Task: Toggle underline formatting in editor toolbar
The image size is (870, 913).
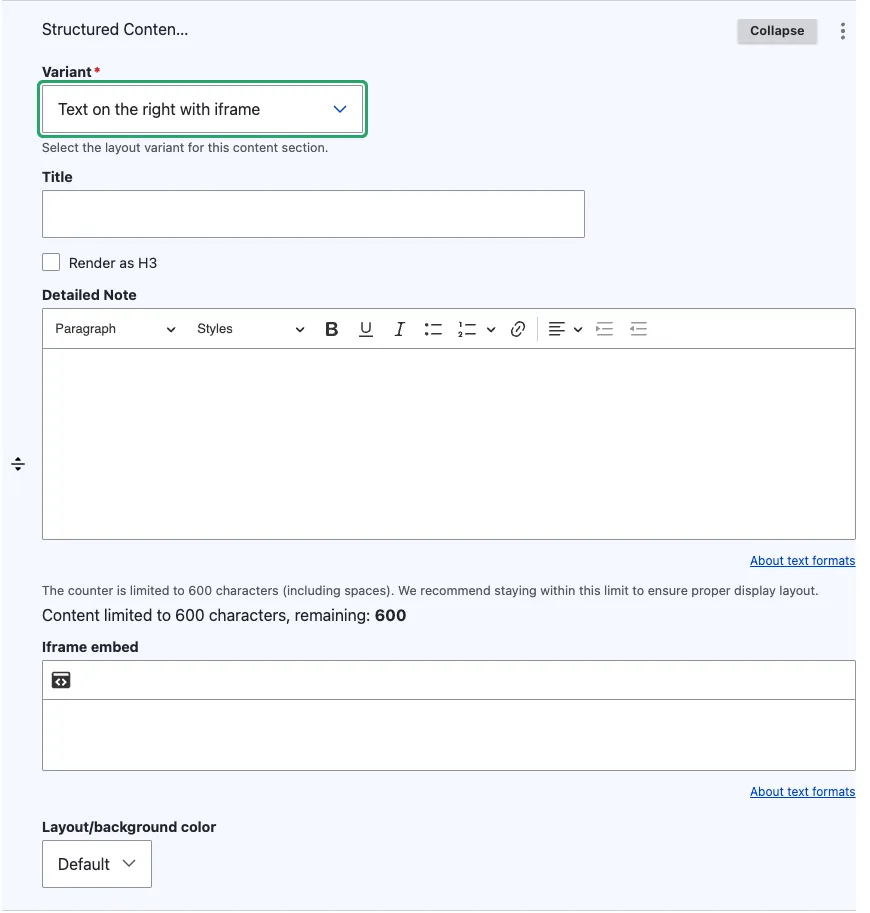Action: click(365, 329)
